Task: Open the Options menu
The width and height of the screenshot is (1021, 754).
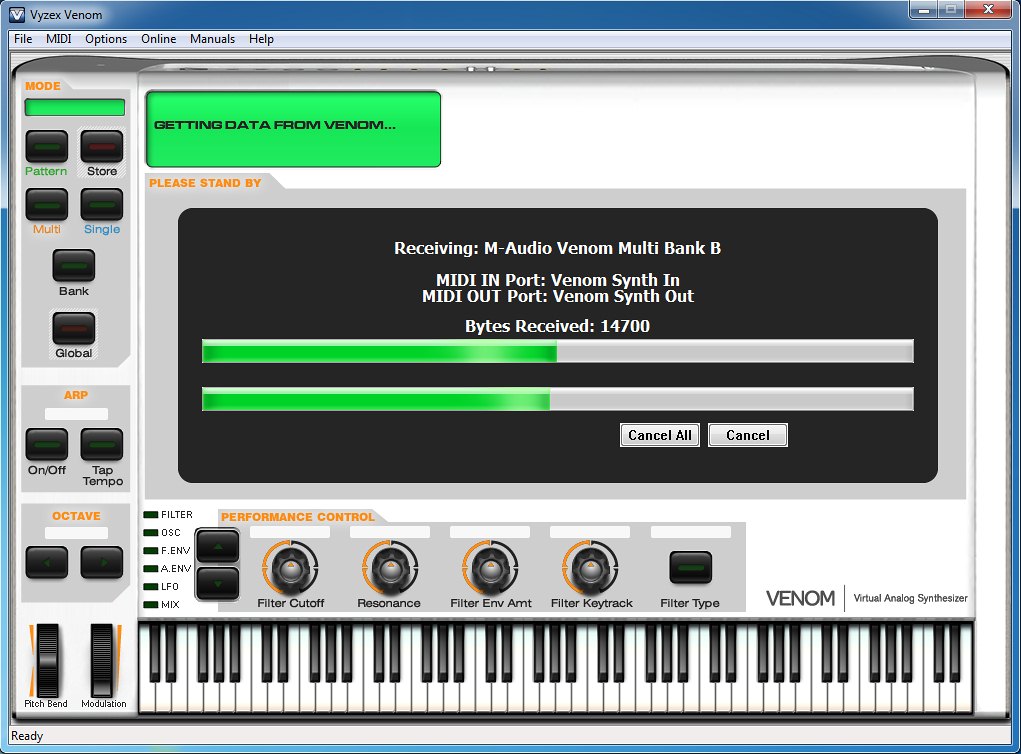Action: [106, 39]
